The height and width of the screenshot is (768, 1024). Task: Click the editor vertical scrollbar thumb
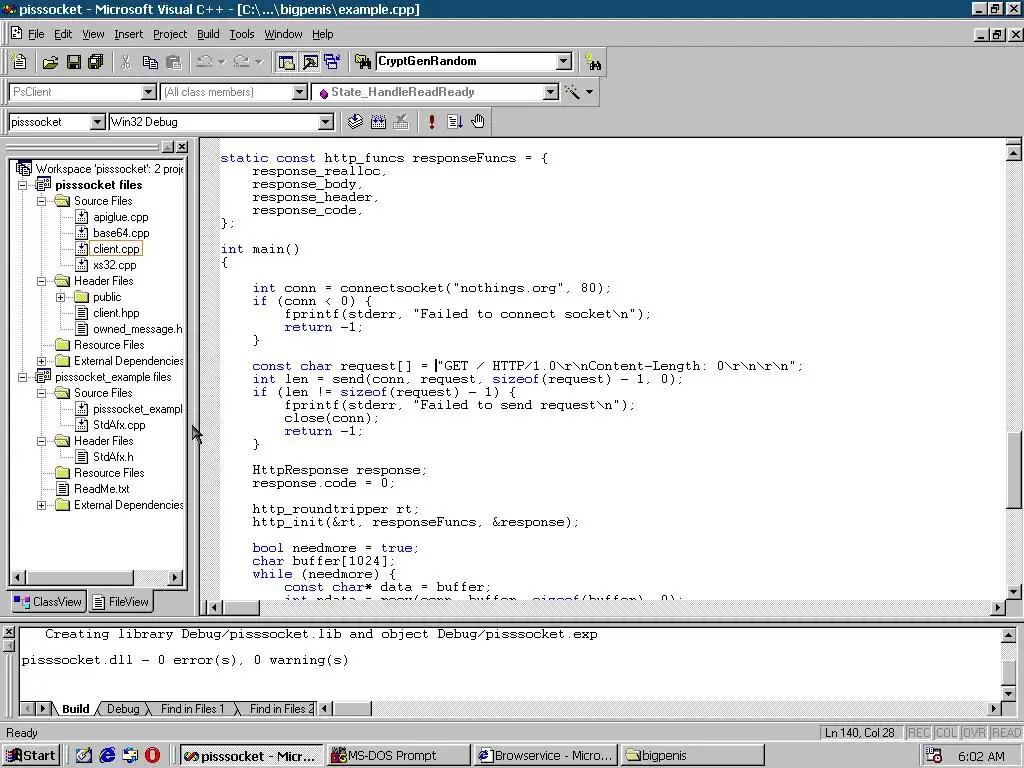(x=1014, y=469)
